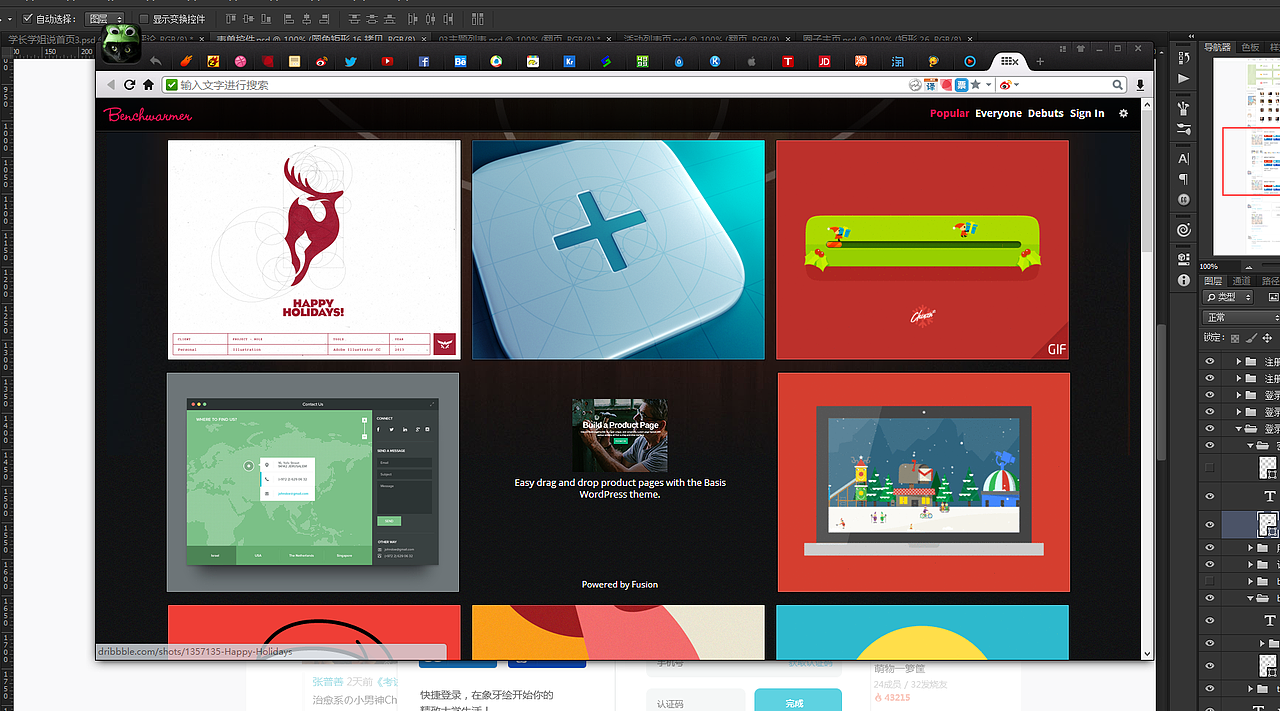Click the Benchwarmer logo
Viewport: 1280px width, 711px height.
(x=147, y=114)
